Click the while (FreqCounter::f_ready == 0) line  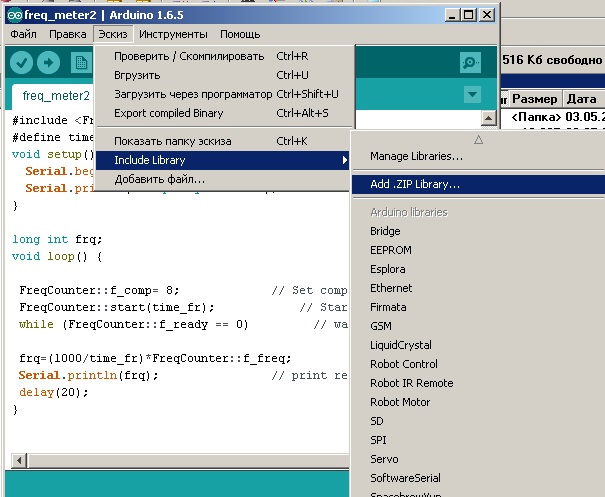(x=134, y=324)
